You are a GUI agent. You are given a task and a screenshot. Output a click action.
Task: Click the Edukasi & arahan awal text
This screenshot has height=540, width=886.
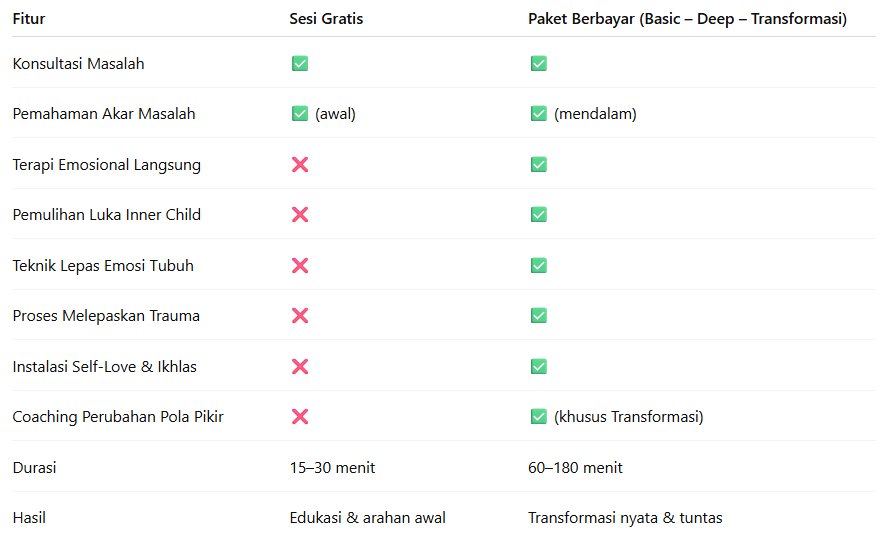click(367, 518)
